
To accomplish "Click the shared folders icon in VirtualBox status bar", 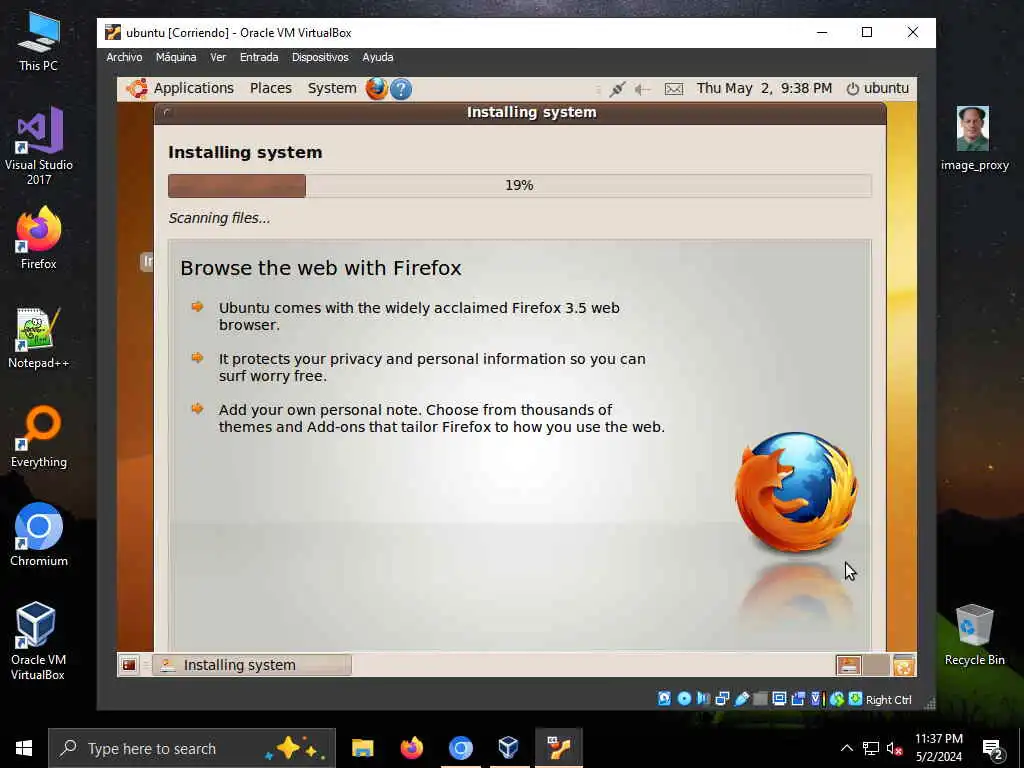I will click(760, 699).
